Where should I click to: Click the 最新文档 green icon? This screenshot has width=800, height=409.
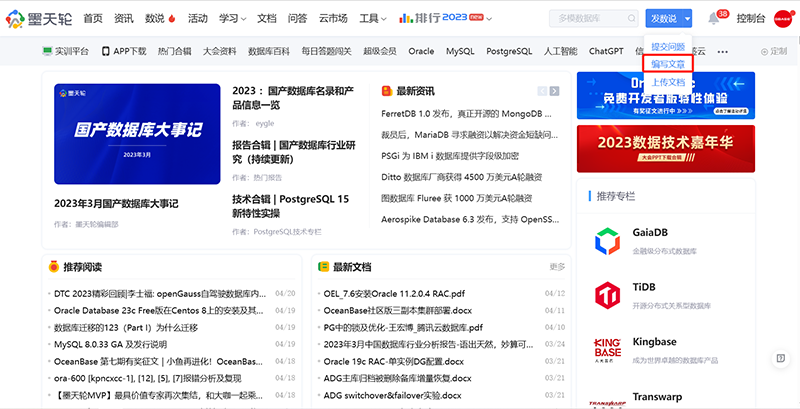tap(323, 267)
